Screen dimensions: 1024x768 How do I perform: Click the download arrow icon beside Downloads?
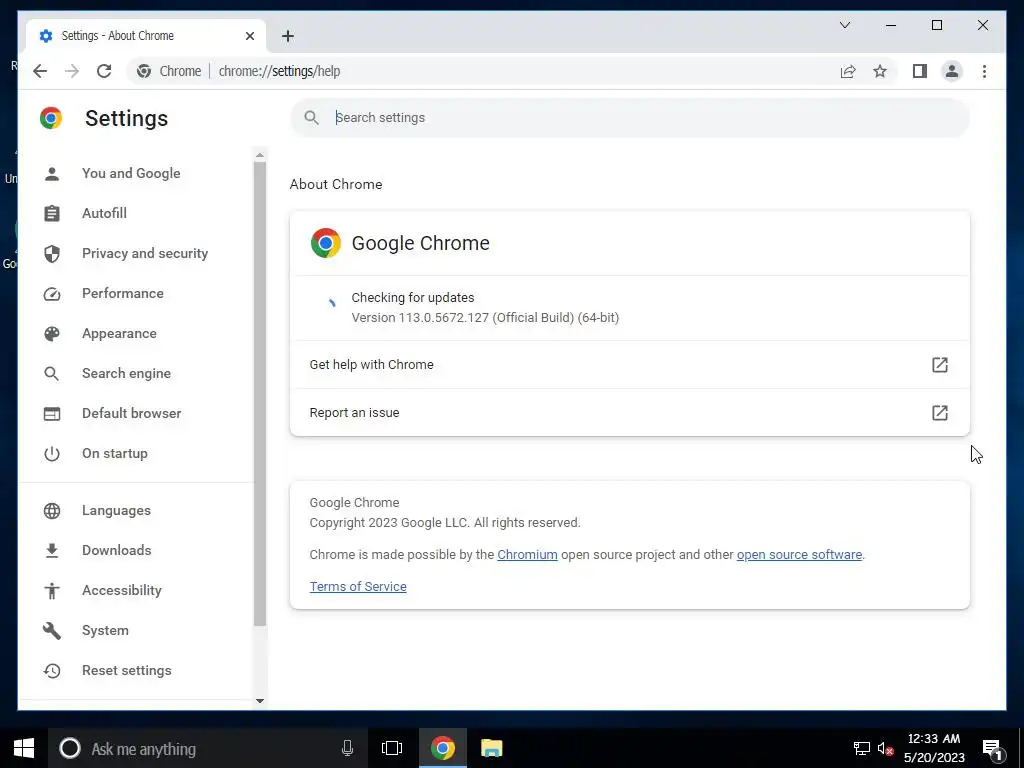pos(52,551)
